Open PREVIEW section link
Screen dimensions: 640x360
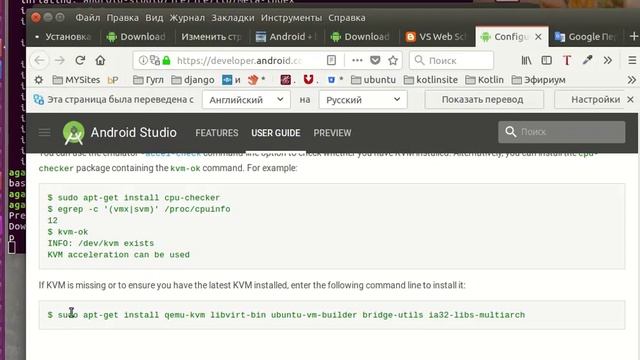pyautogui.click(x=332, y=133)
